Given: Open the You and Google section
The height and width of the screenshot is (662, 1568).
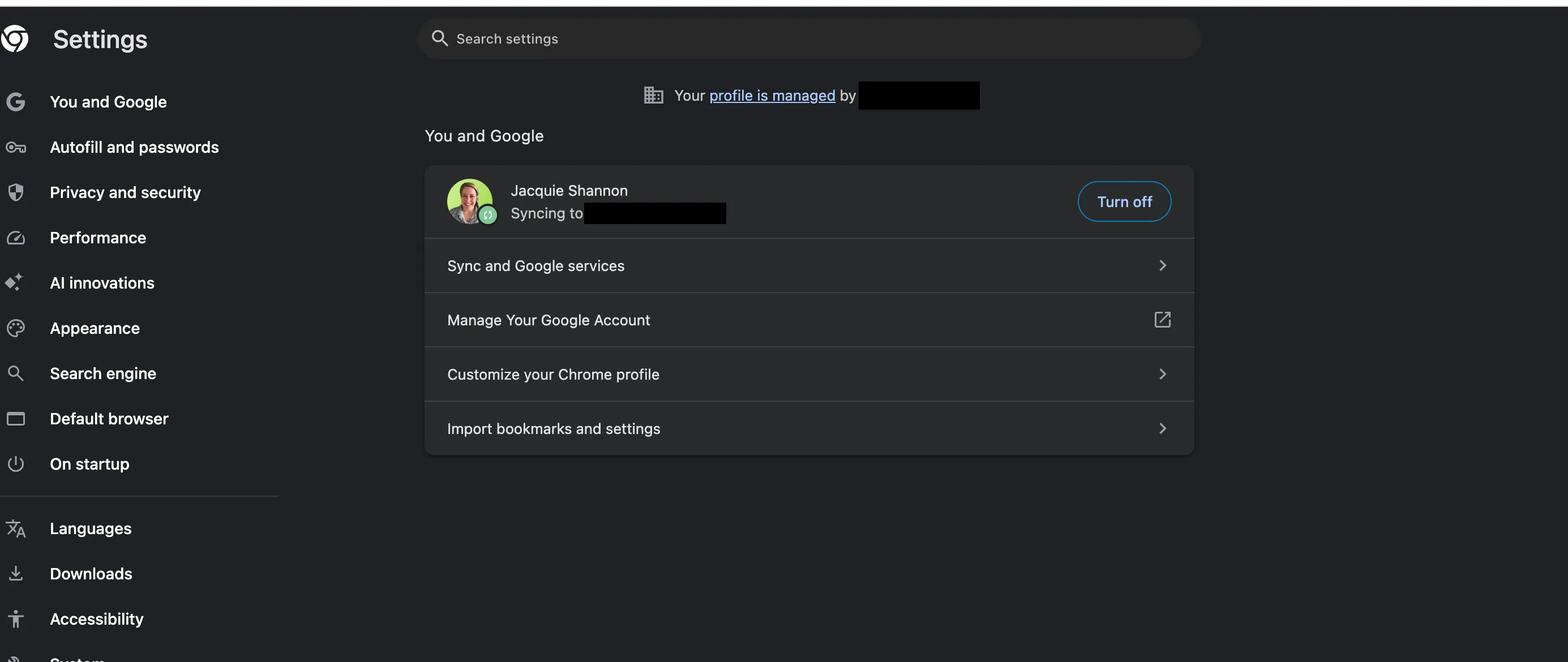Looking at the screenshot, I should [108, 102].
